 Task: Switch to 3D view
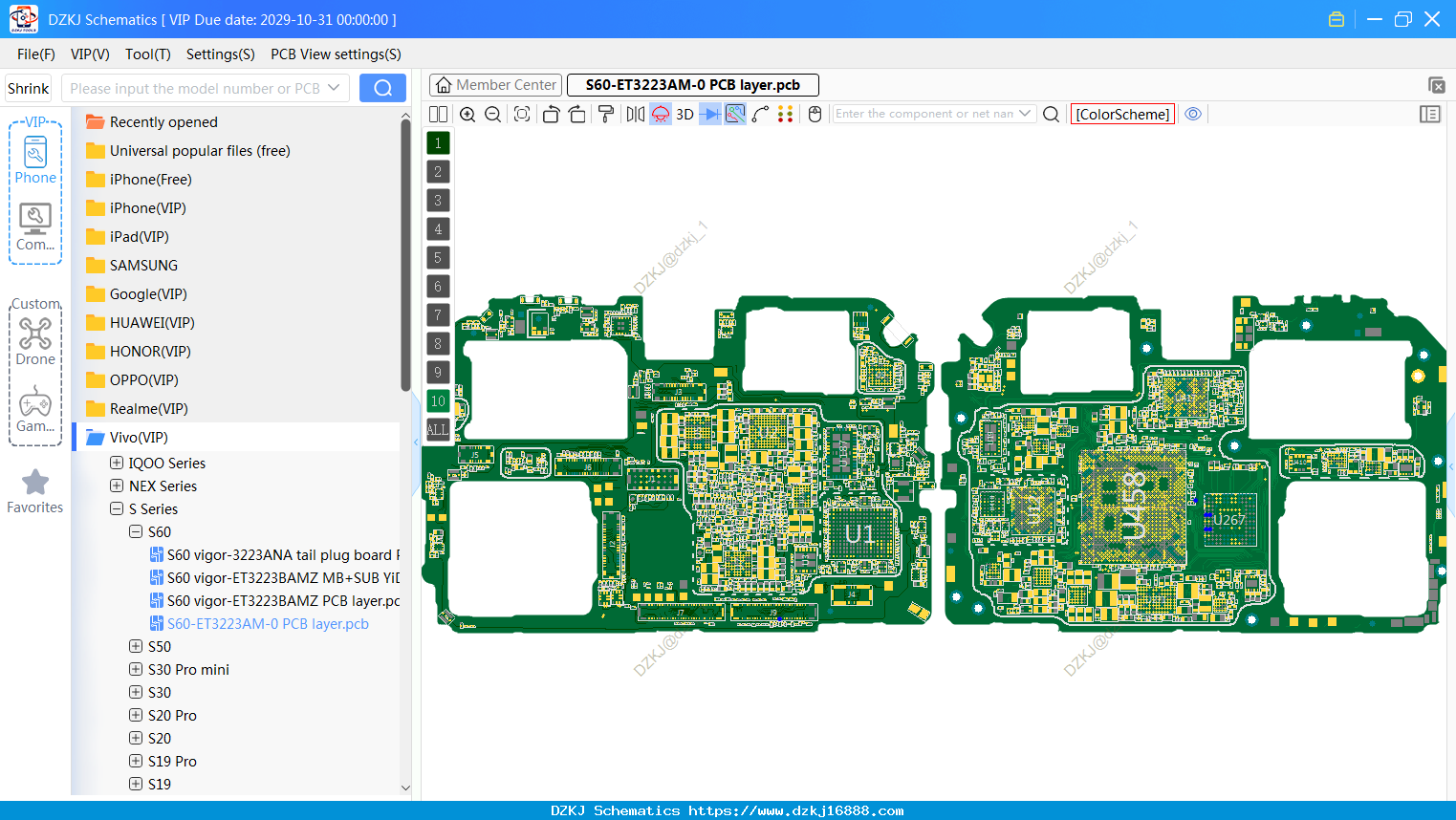[685, 114]
